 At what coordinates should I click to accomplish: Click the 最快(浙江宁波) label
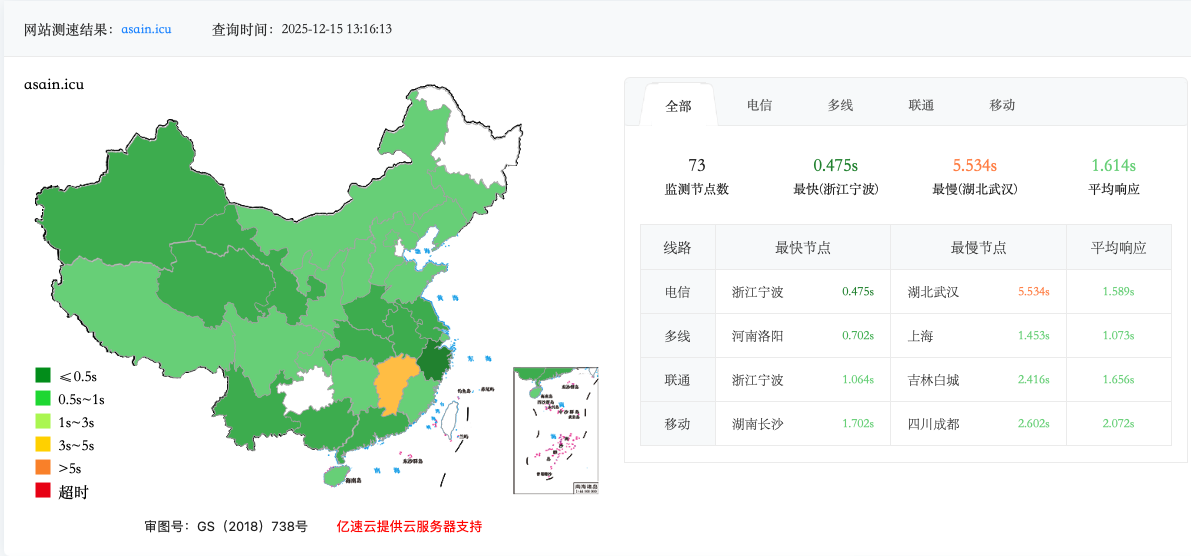coord(836,189)
